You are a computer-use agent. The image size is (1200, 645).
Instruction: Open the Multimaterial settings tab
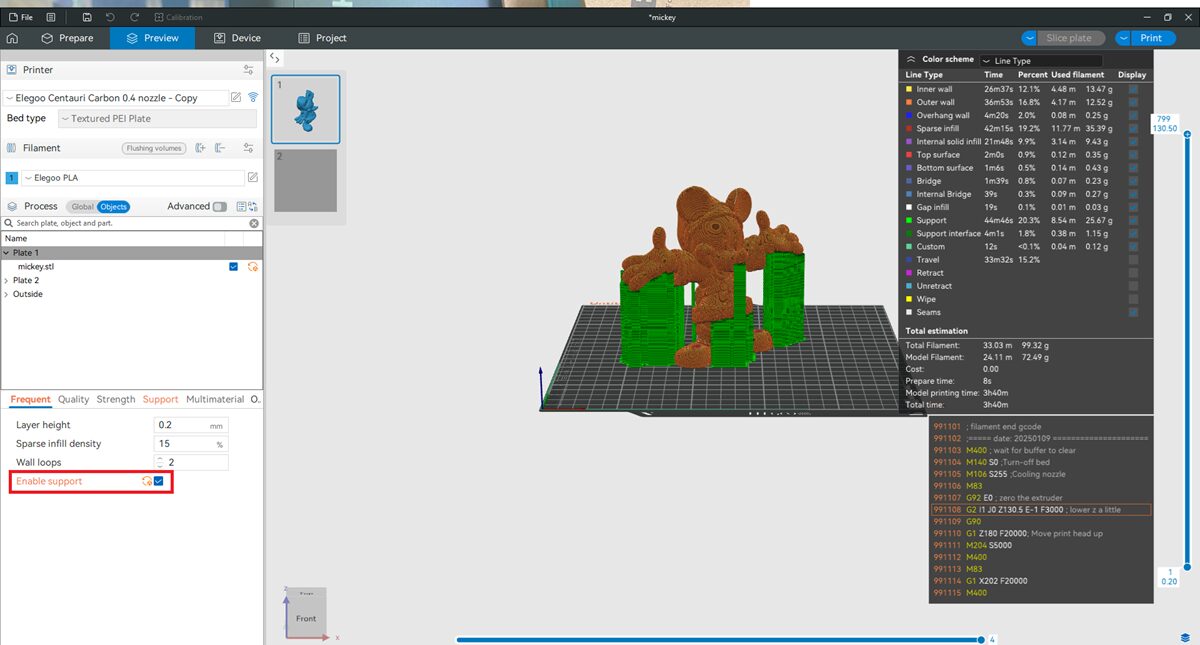click(215, 399)
